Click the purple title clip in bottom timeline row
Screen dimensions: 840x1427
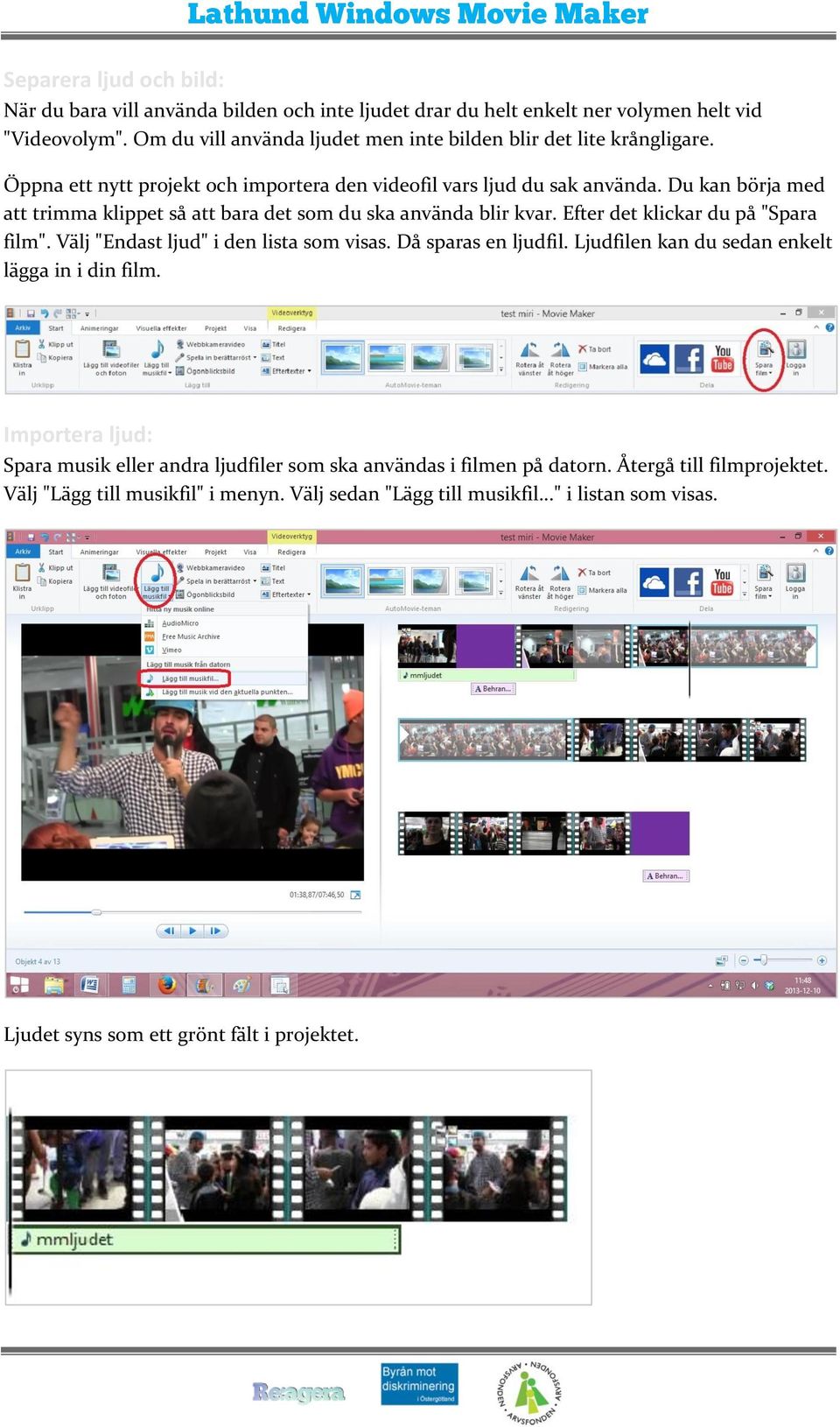coord(660,832)
